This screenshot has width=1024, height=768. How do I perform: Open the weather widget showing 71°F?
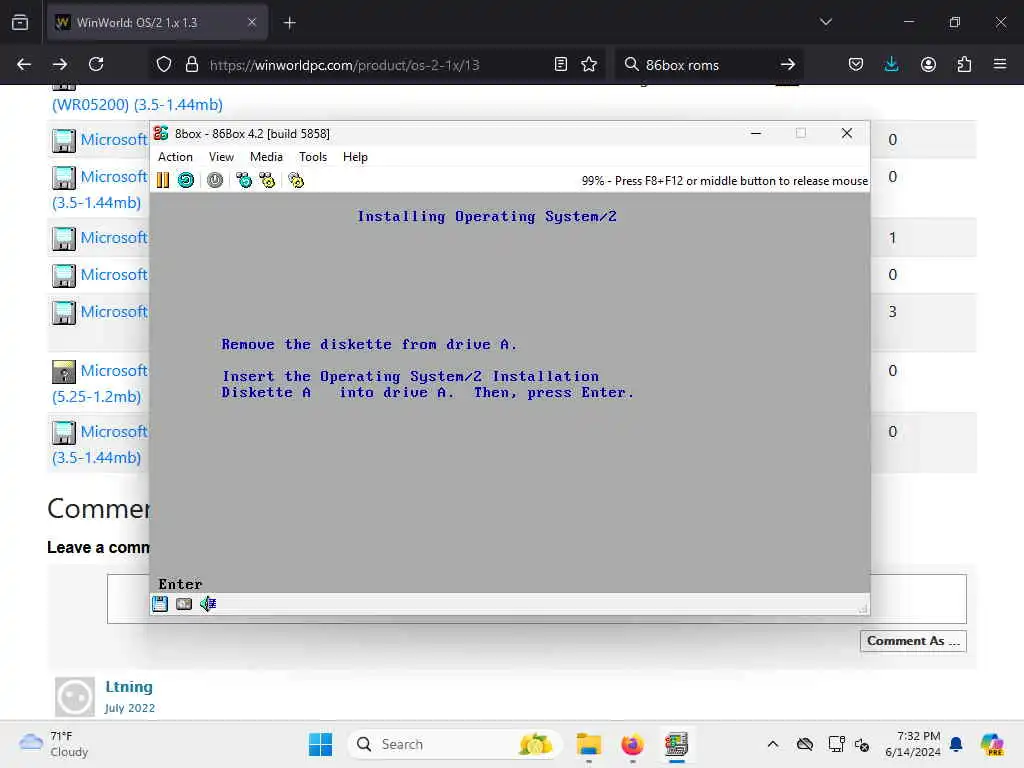click(x=54, y=744)
